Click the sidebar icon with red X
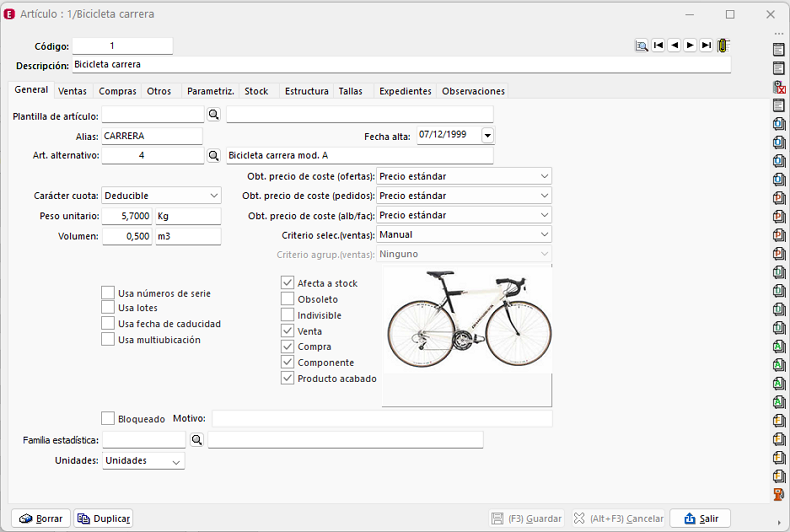This screenshot has width=790, height=532. click(779, 87)
